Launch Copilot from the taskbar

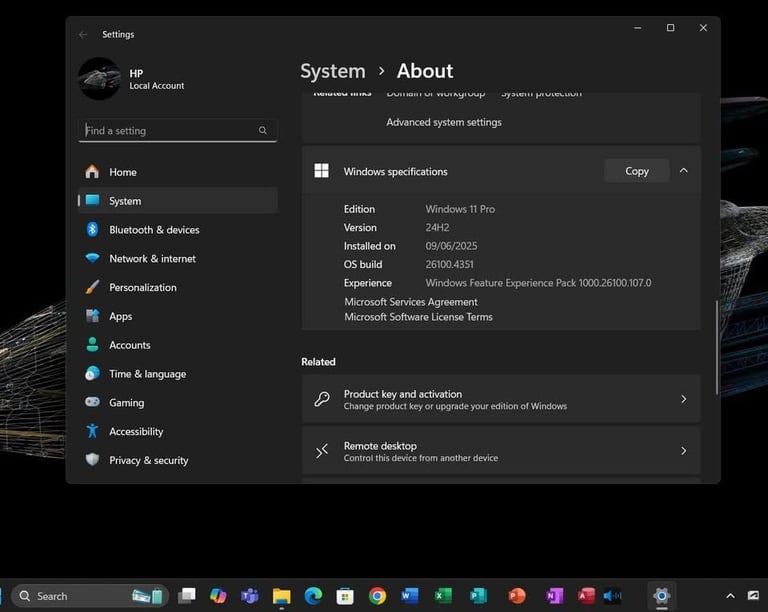[x=218, y=595]
